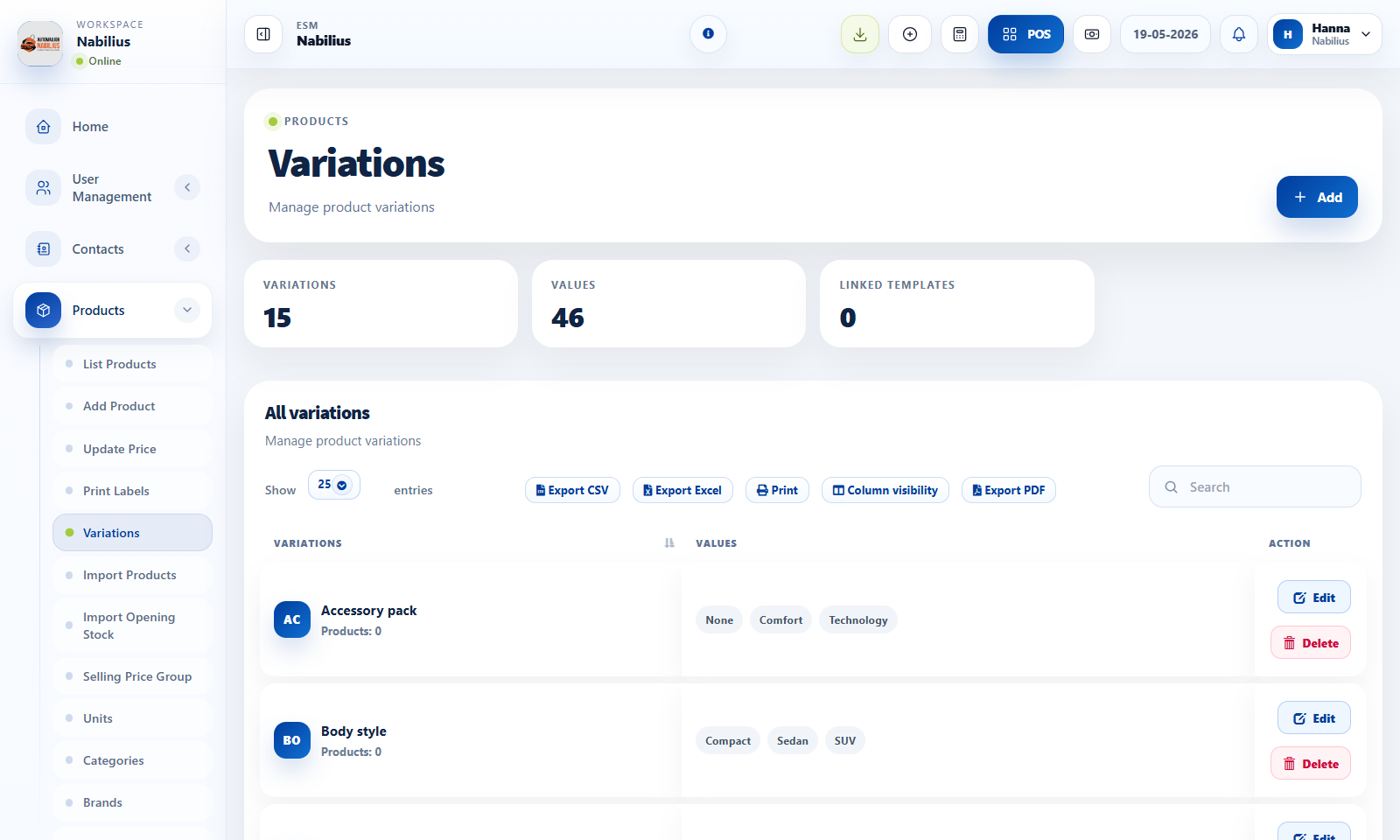This screenshot has height=840, width=1400.
Task: Open the Show 25 entries dropdown
Action: point(333,485)
